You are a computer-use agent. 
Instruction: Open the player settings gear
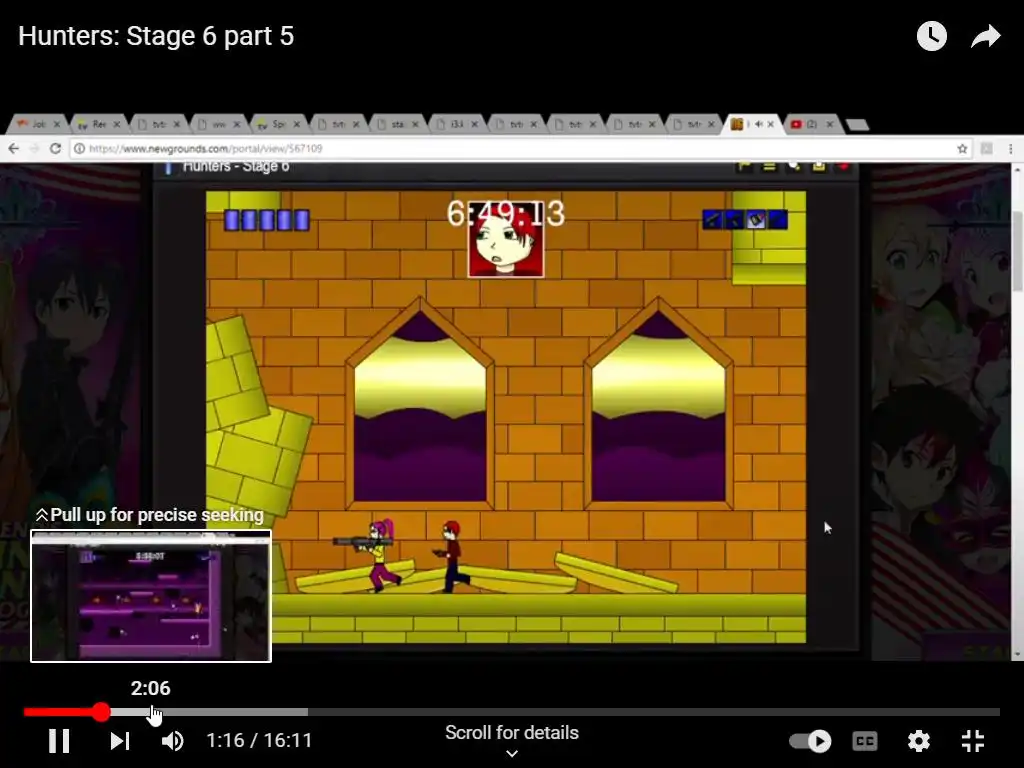tap(918, 741)
